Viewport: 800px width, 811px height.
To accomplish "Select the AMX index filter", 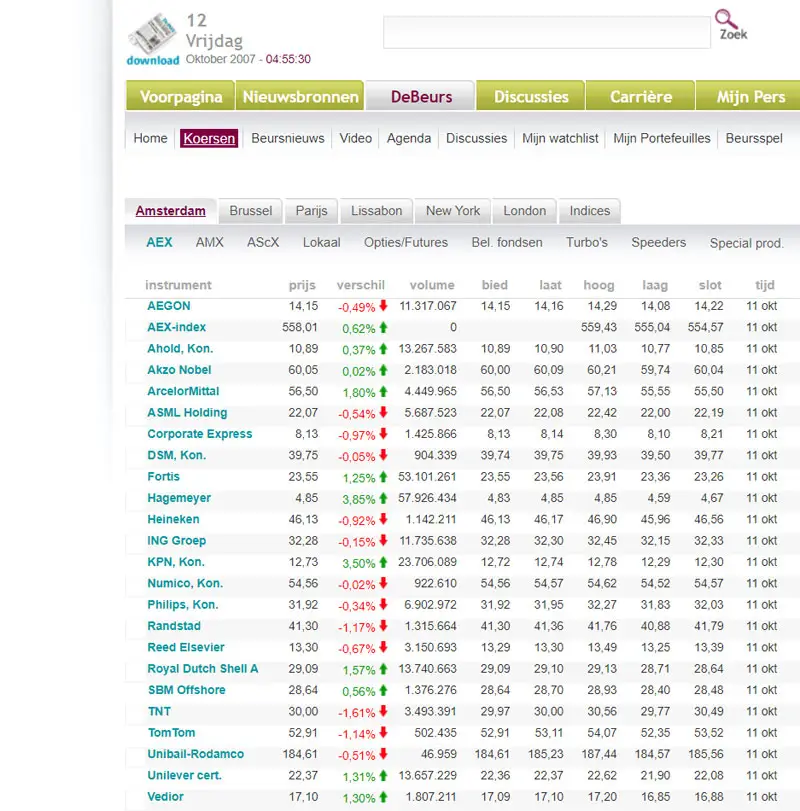I will (x=209, y=242).
